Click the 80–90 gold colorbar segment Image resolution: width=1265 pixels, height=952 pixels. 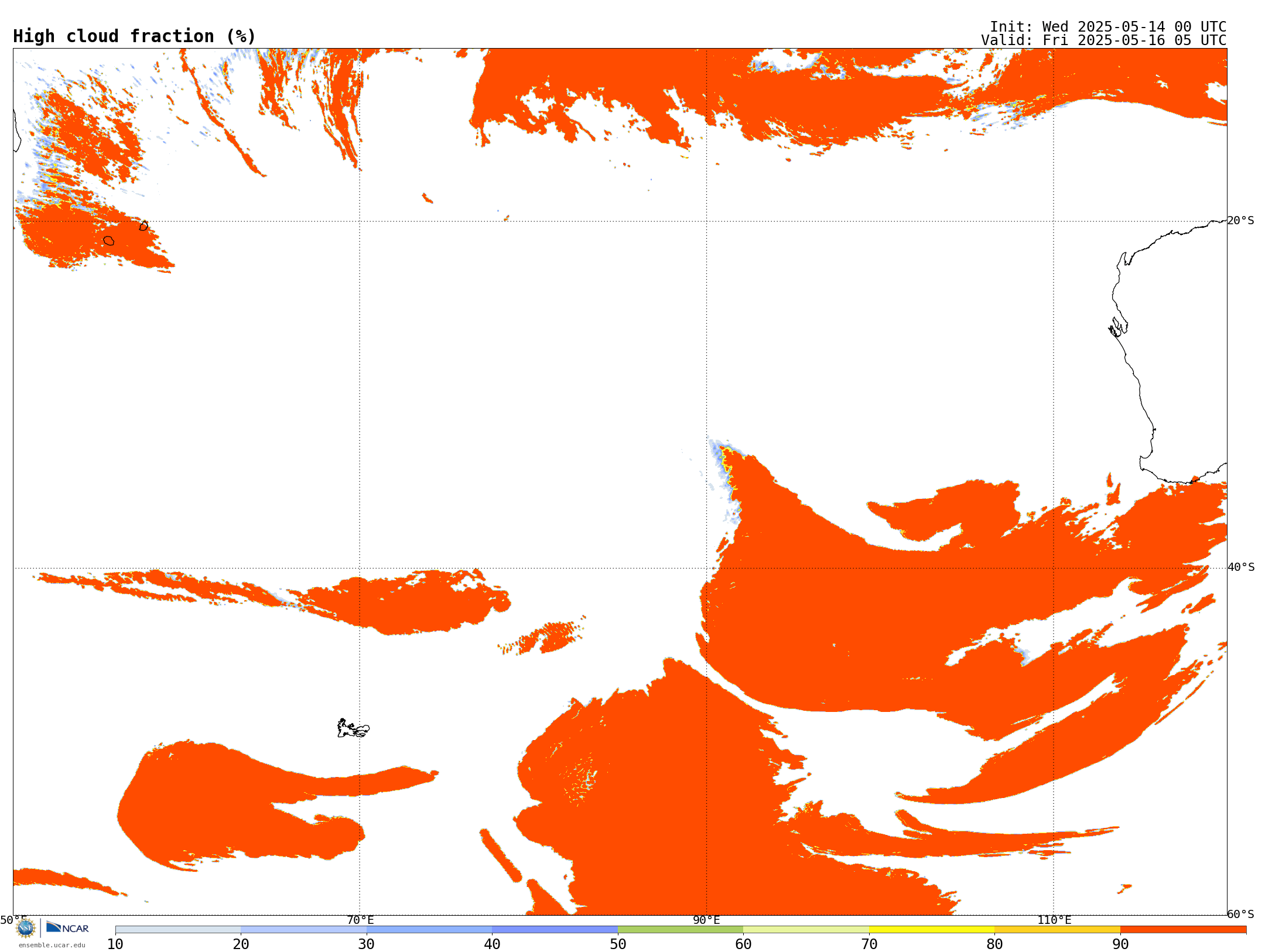click(1057, 930)
